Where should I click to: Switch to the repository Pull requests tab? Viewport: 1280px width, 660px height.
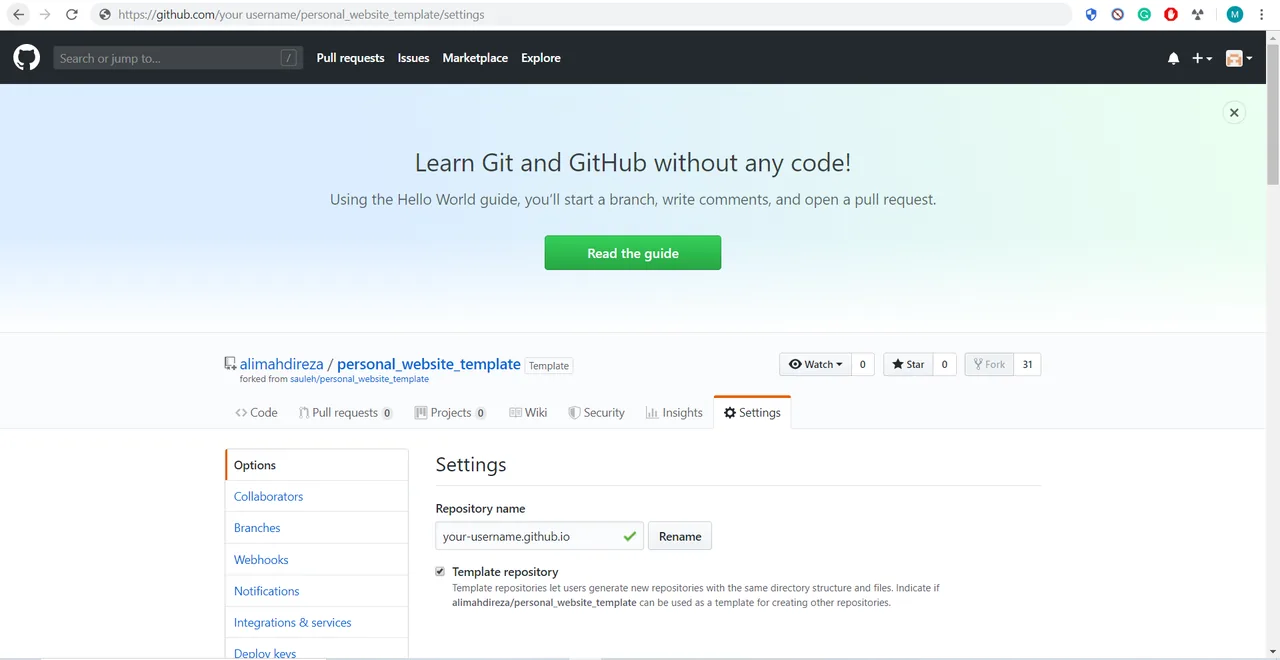coord(345,412)
